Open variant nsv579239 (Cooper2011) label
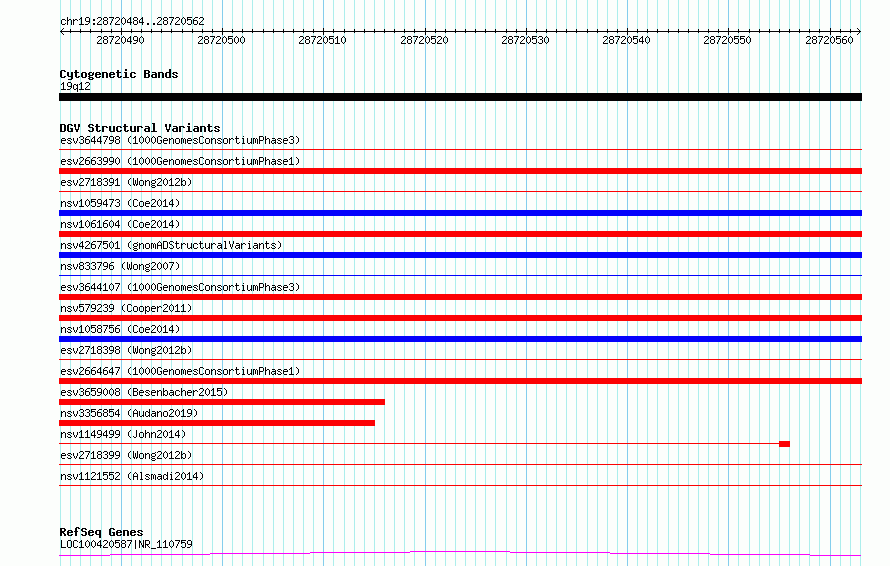The height and width of the screenshot is (566, 890). 126,308
